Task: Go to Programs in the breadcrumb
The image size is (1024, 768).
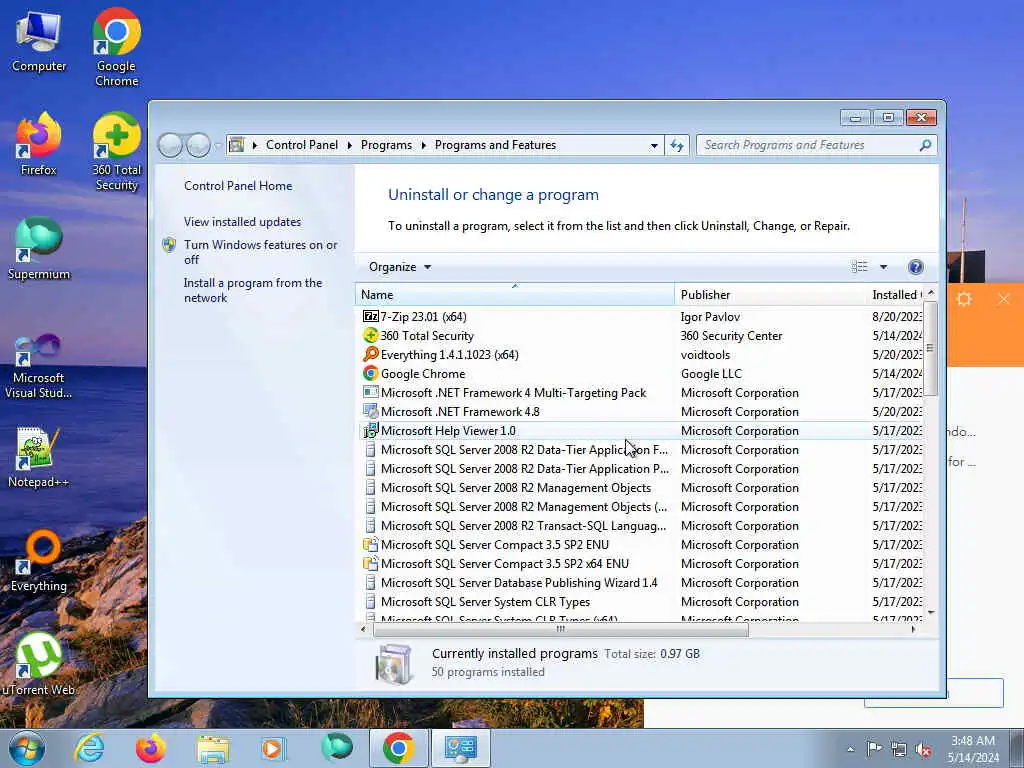Action: point(386,145)
